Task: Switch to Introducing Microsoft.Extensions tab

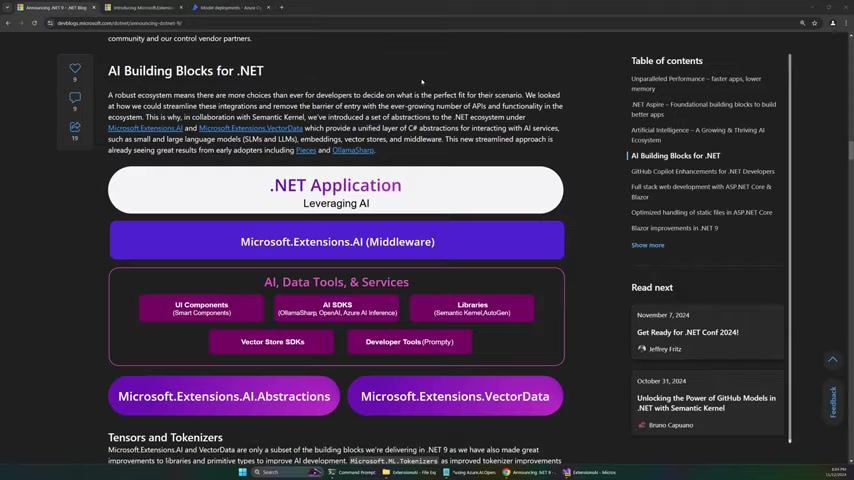Action: (x=144, y=8)
